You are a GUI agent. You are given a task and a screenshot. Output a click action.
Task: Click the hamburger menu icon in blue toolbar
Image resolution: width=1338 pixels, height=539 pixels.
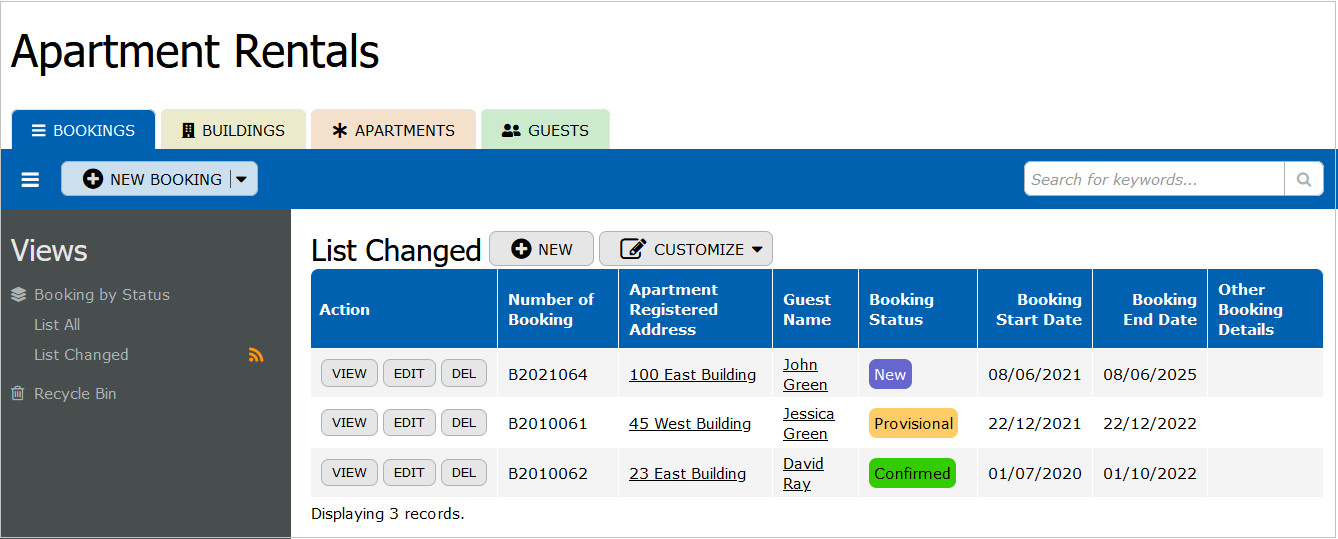(x=30, y=180)
